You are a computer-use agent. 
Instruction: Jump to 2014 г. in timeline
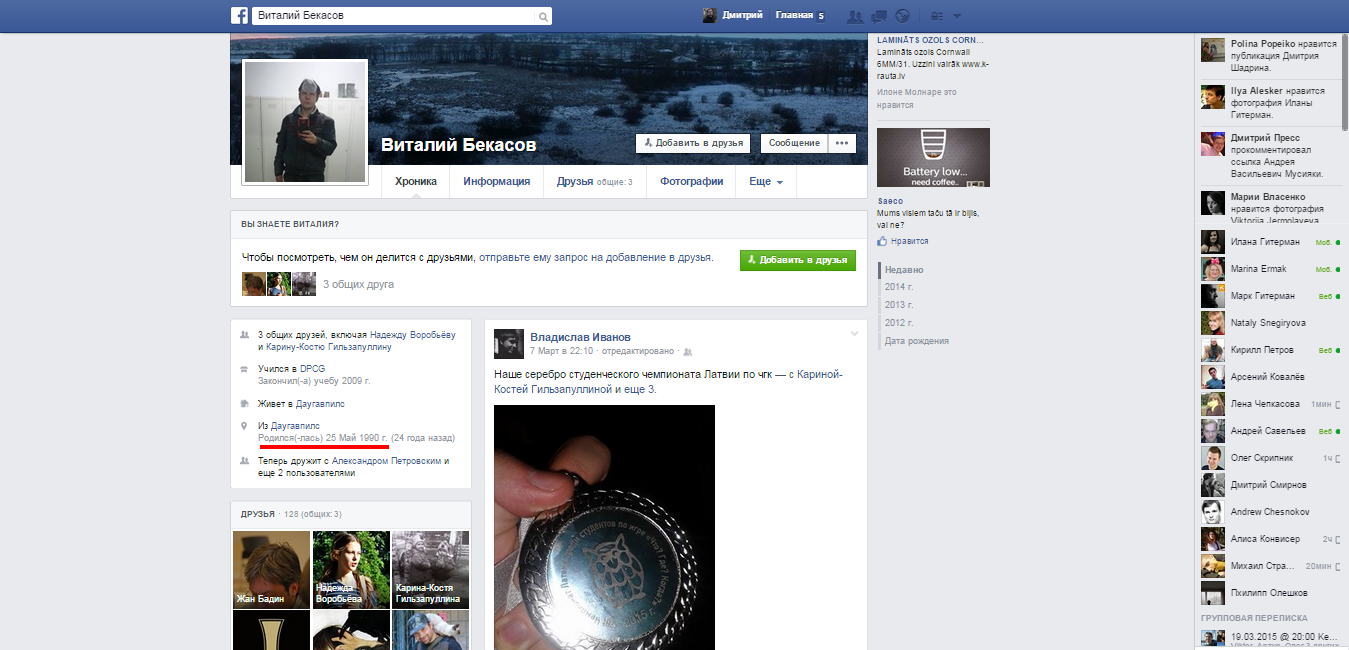coord(899,287)
